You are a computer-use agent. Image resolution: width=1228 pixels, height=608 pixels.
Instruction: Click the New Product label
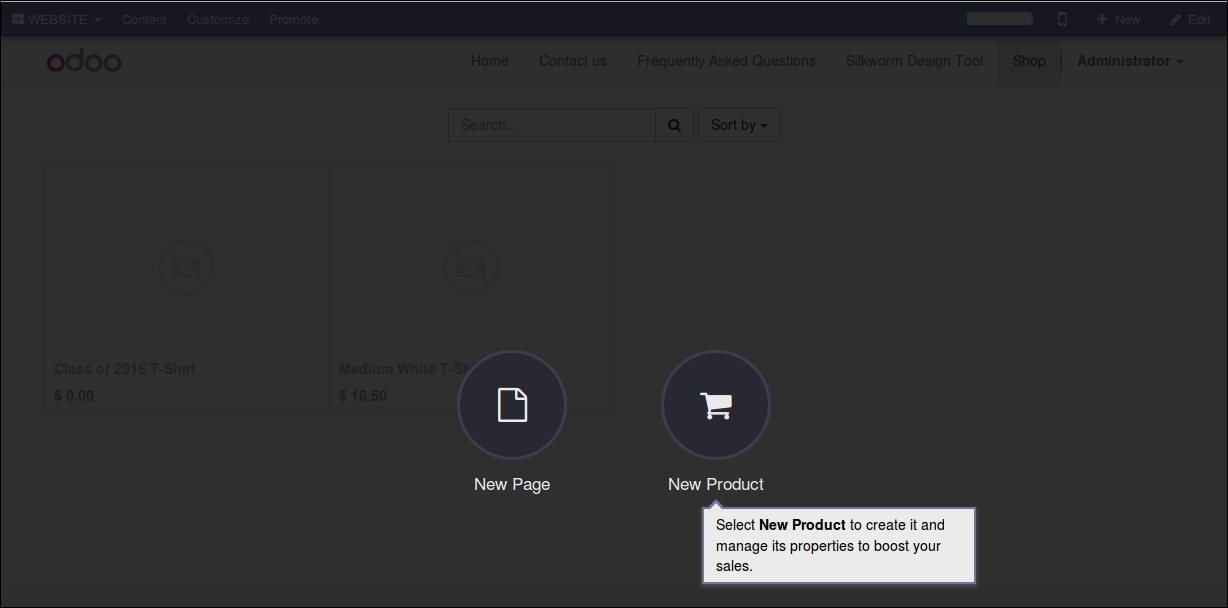point(716,484)
